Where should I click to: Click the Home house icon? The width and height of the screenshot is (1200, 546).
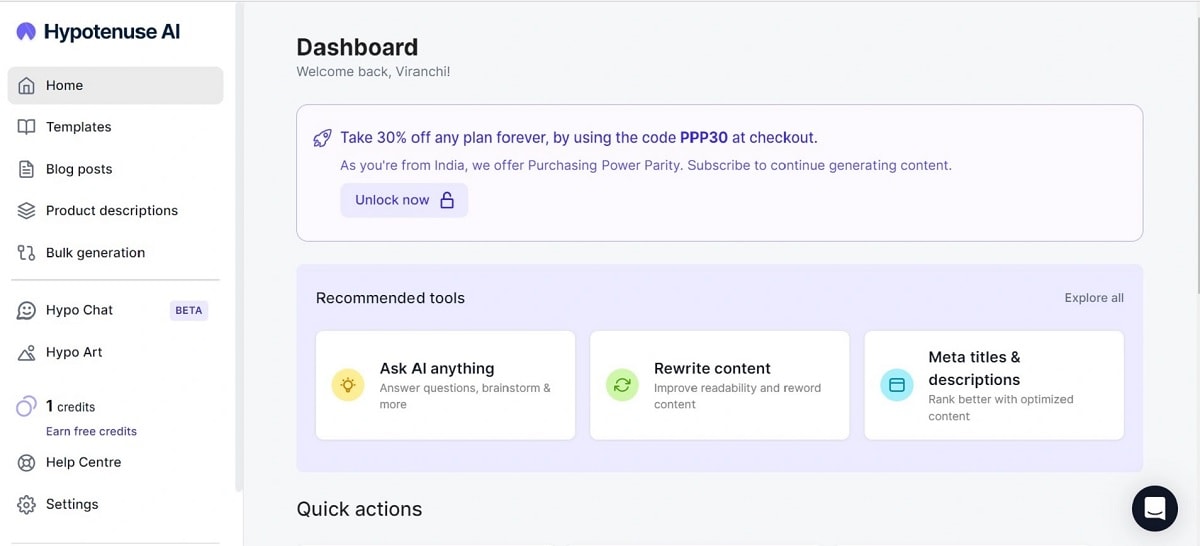[27, 86]
